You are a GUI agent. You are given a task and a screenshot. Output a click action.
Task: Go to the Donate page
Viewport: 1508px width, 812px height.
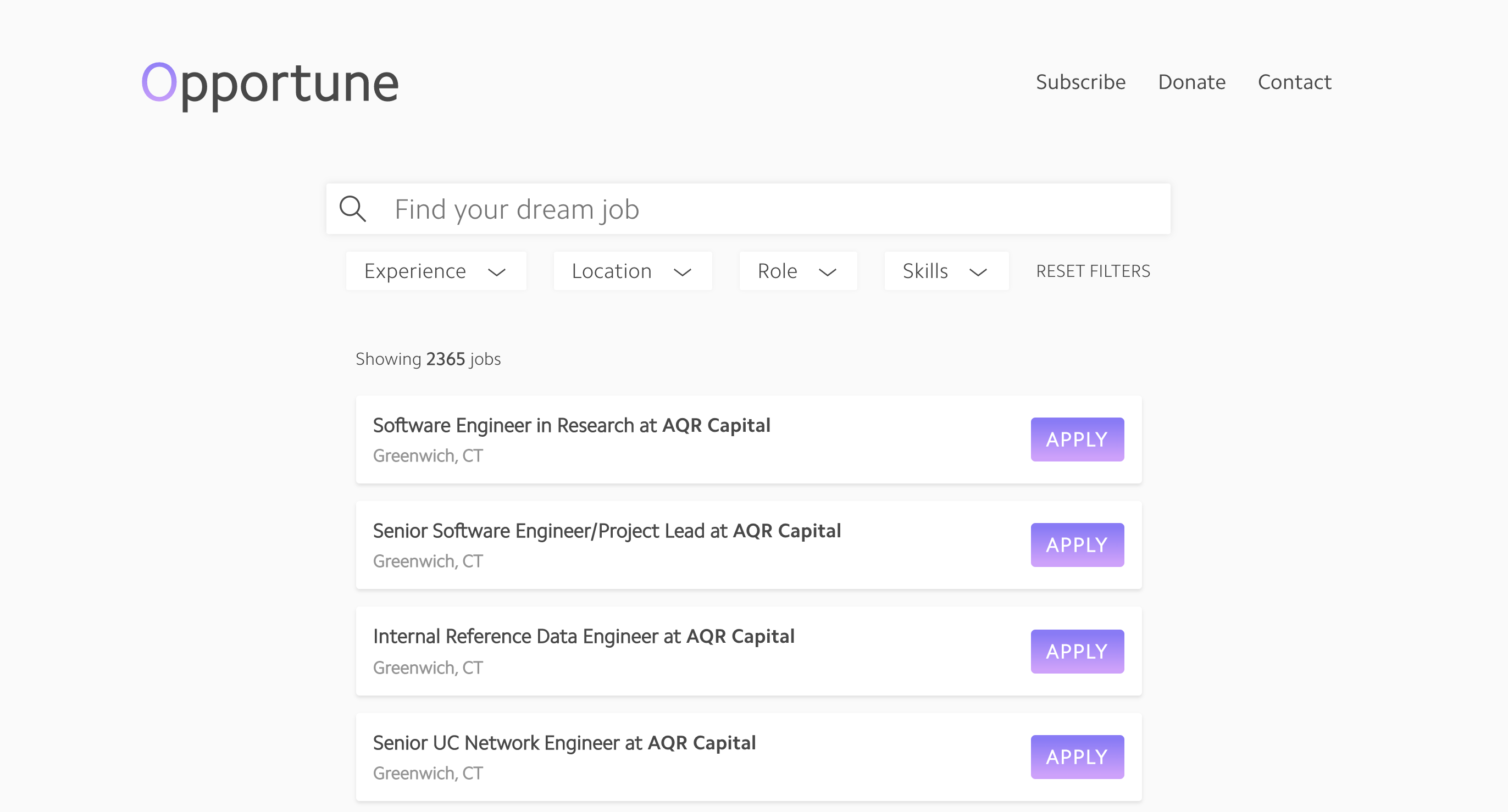click(1191, 82)
